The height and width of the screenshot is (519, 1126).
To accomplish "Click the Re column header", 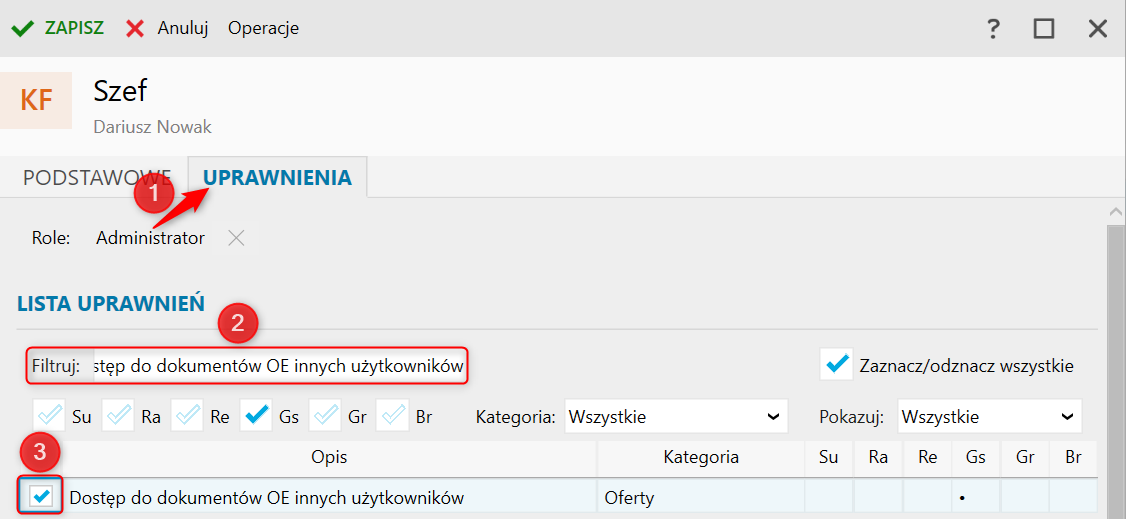I will 927,457.
